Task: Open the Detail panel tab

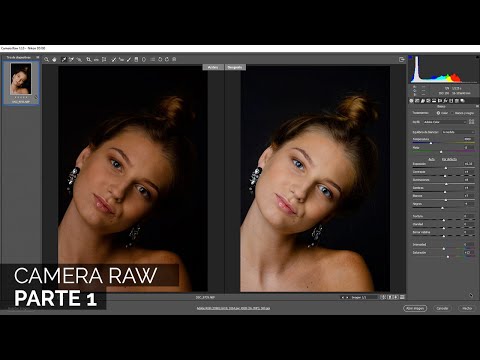Action: click(423, 101)
